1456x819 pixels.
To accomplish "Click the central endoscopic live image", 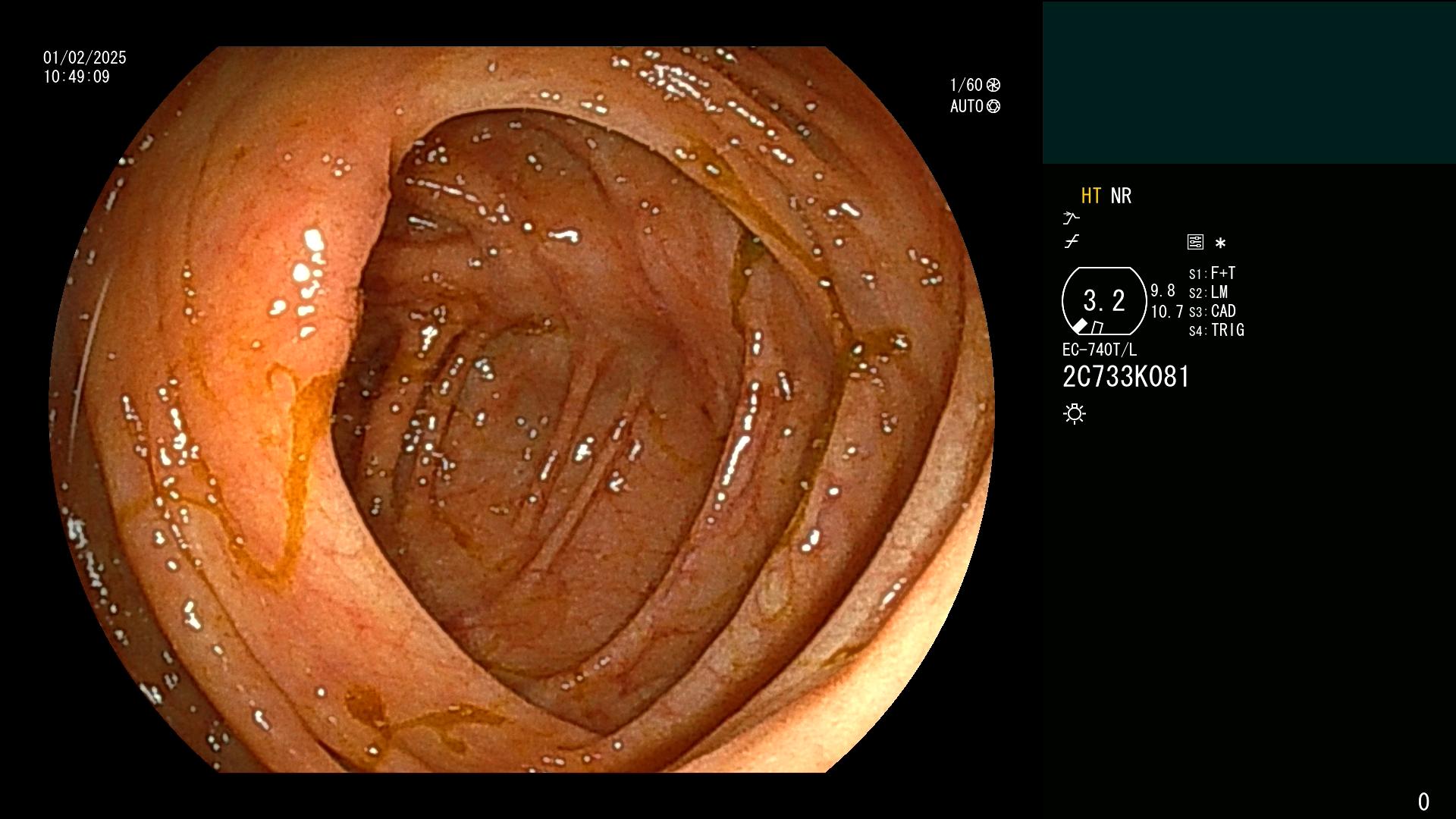I will (522, 409).
